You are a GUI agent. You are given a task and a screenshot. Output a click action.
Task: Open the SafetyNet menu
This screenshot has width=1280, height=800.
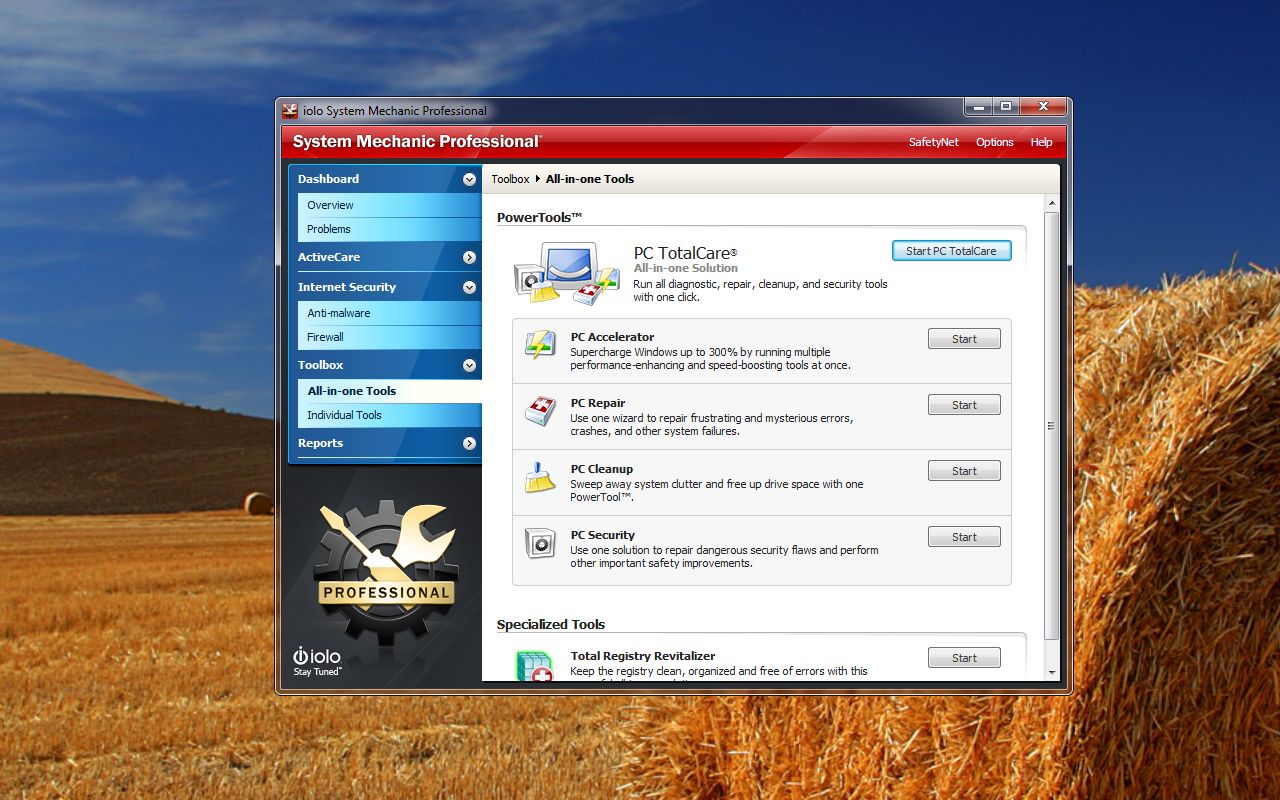[x=934, y=142]
